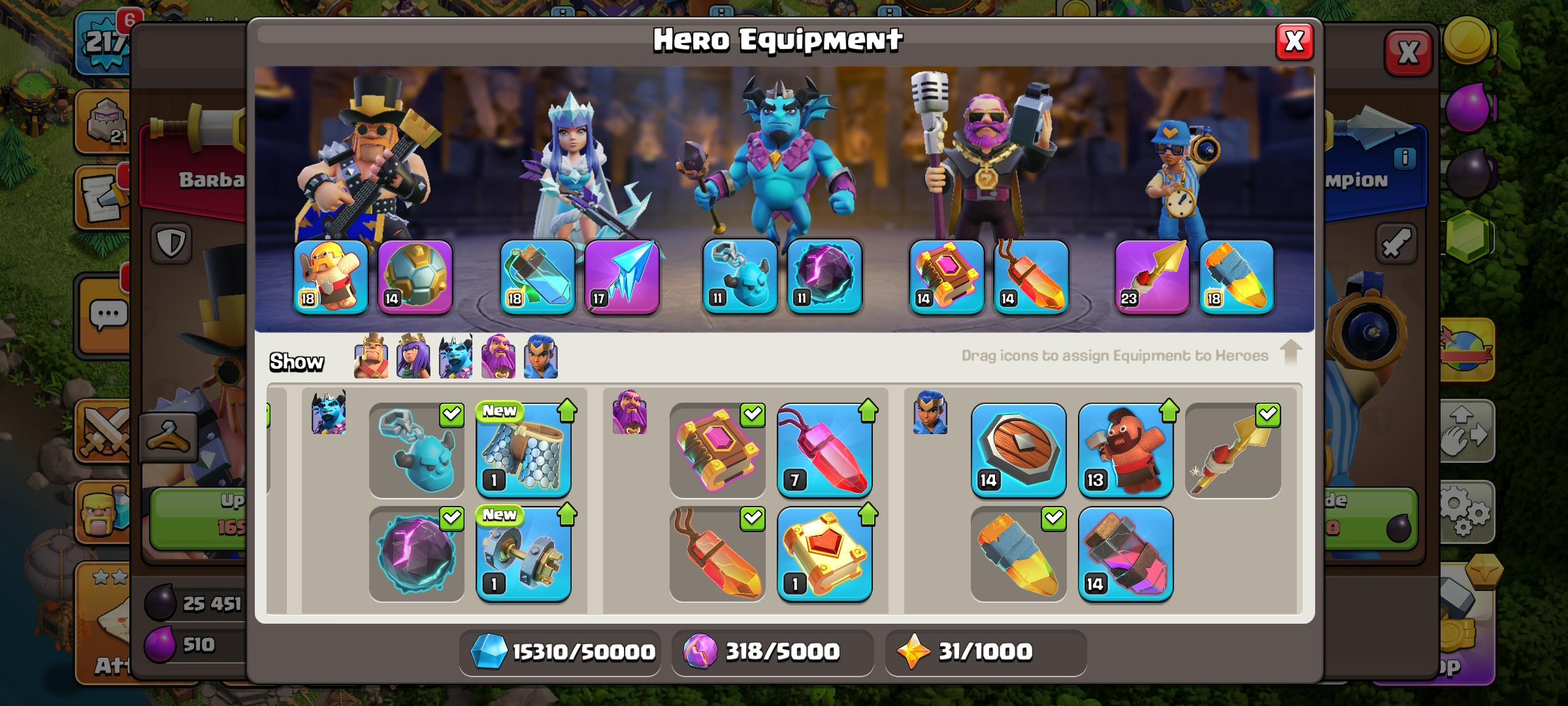Tap the Shiny Ore counter 15310/50000
The image size is (1568, 706).
[x=561, y=652]
